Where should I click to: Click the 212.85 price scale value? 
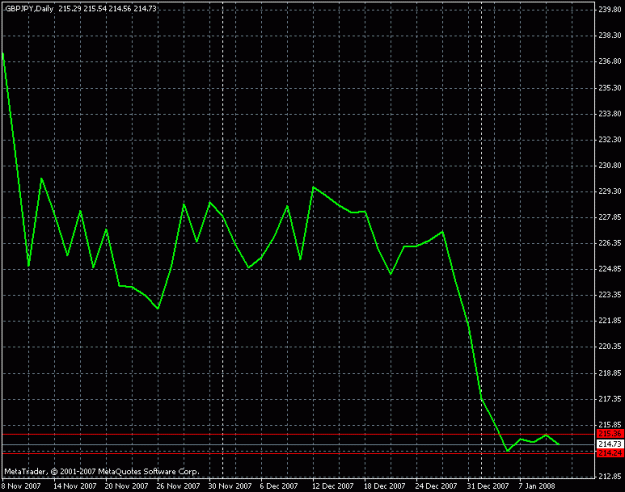coord(610,476)
